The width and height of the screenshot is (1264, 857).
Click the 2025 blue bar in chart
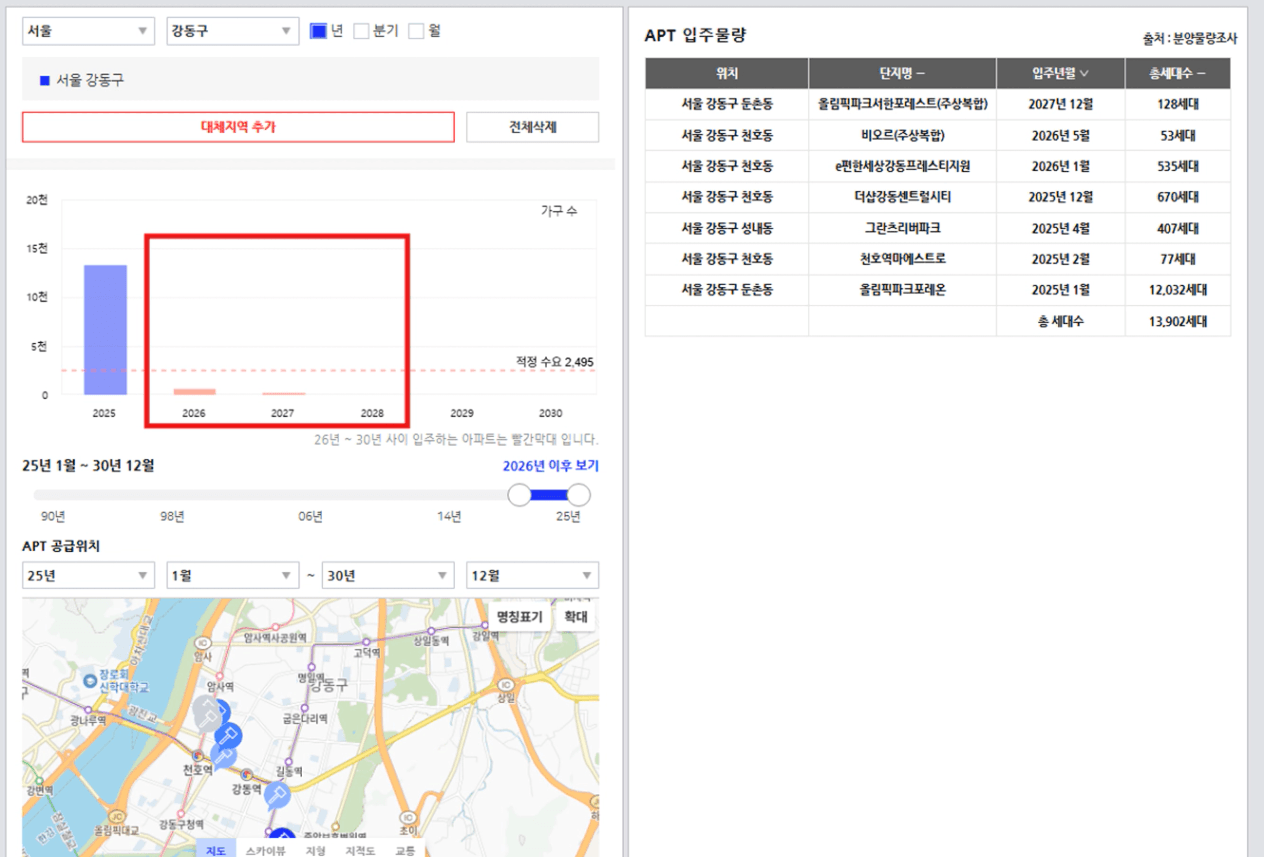pyautogui.click(x=105, y=330)
